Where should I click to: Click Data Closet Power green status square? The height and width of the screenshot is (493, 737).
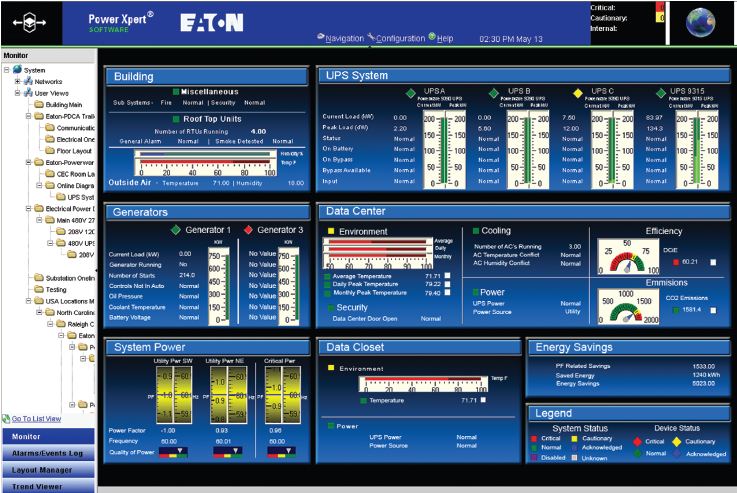331,426
